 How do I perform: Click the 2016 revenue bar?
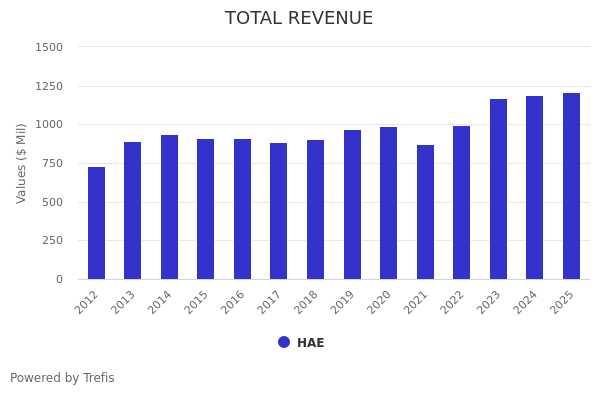[x=242, y=209]
